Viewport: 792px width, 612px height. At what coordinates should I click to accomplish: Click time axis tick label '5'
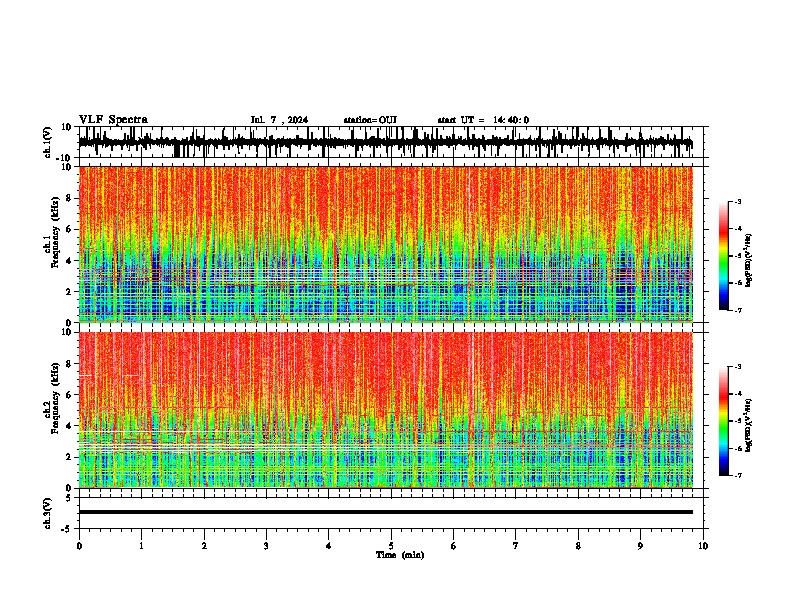click(x=391, y=546)
